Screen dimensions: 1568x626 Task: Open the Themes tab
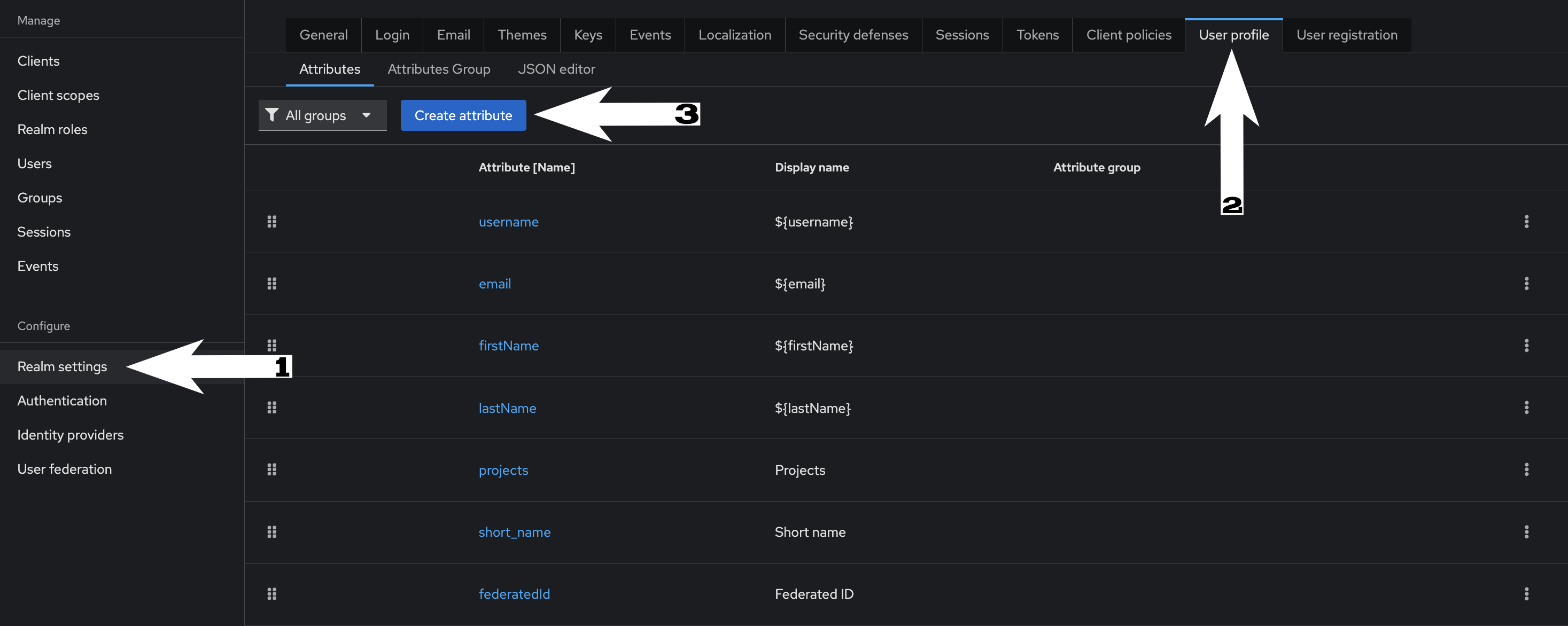(522, 35)
